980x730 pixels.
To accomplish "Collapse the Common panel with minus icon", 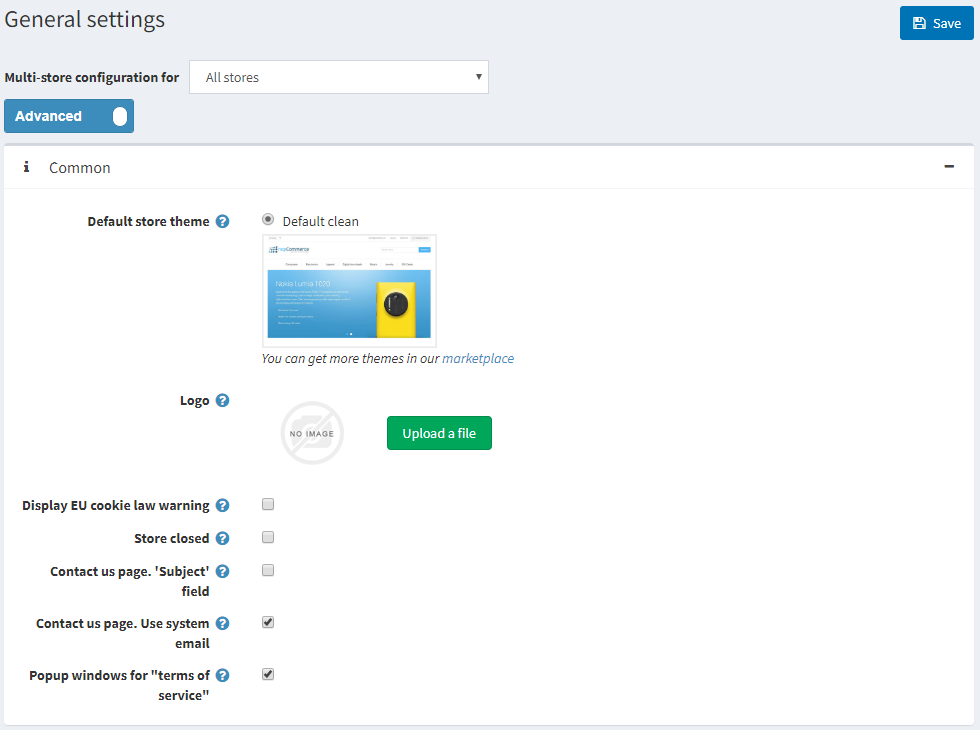I will pyautogui.click(x=949, y=167).
